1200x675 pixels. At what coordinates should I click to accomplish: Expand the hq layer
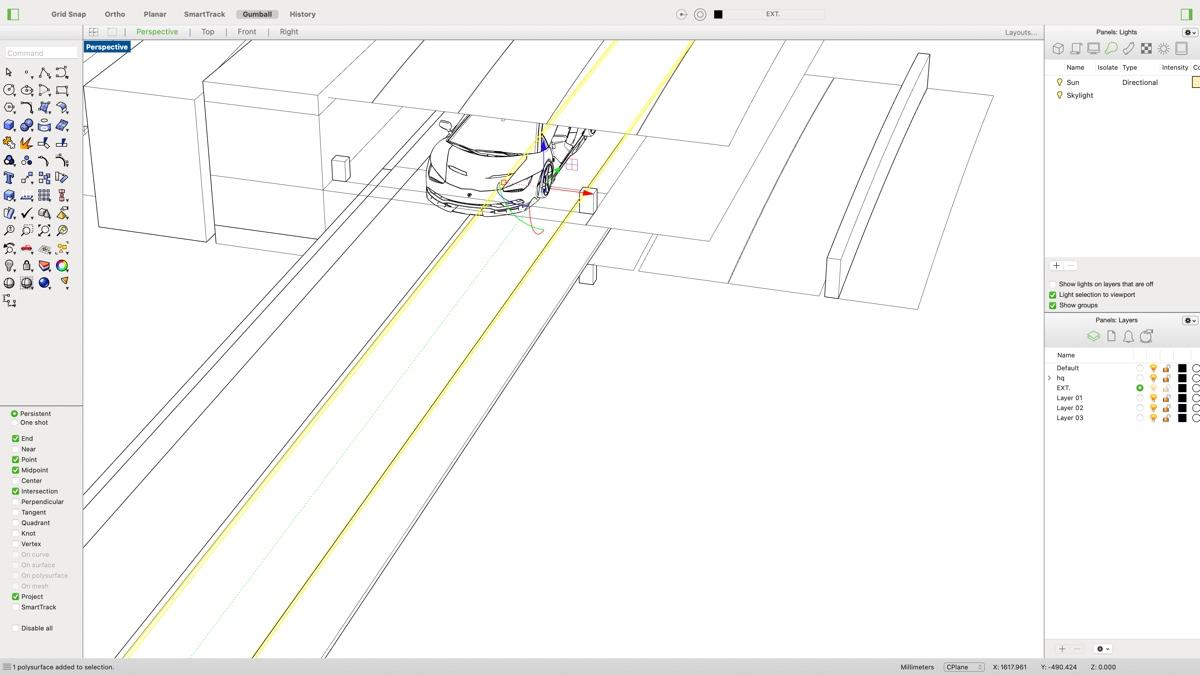[x=1049, y=378]
